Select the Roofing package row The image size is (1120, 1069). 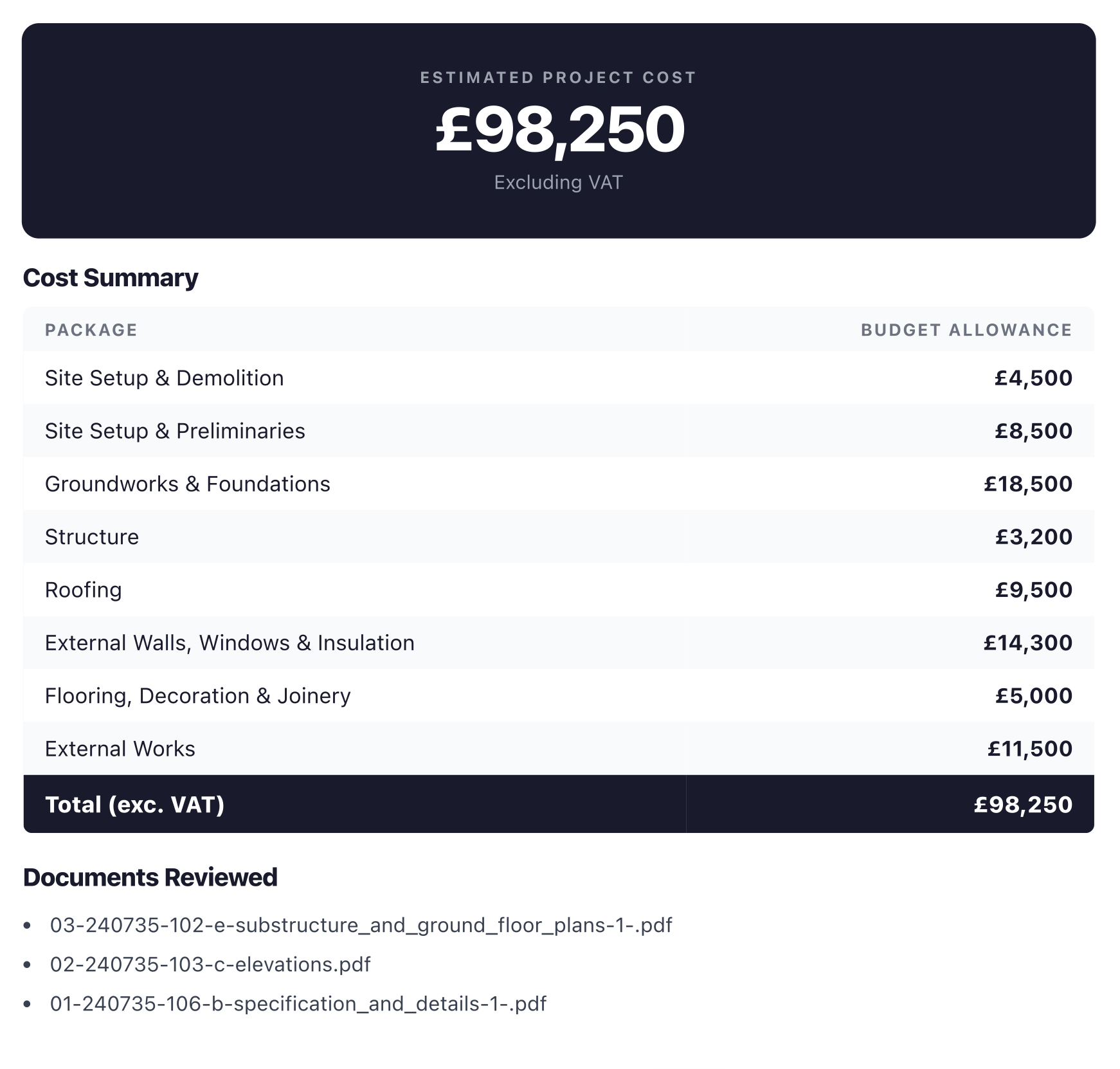(559, 589)
